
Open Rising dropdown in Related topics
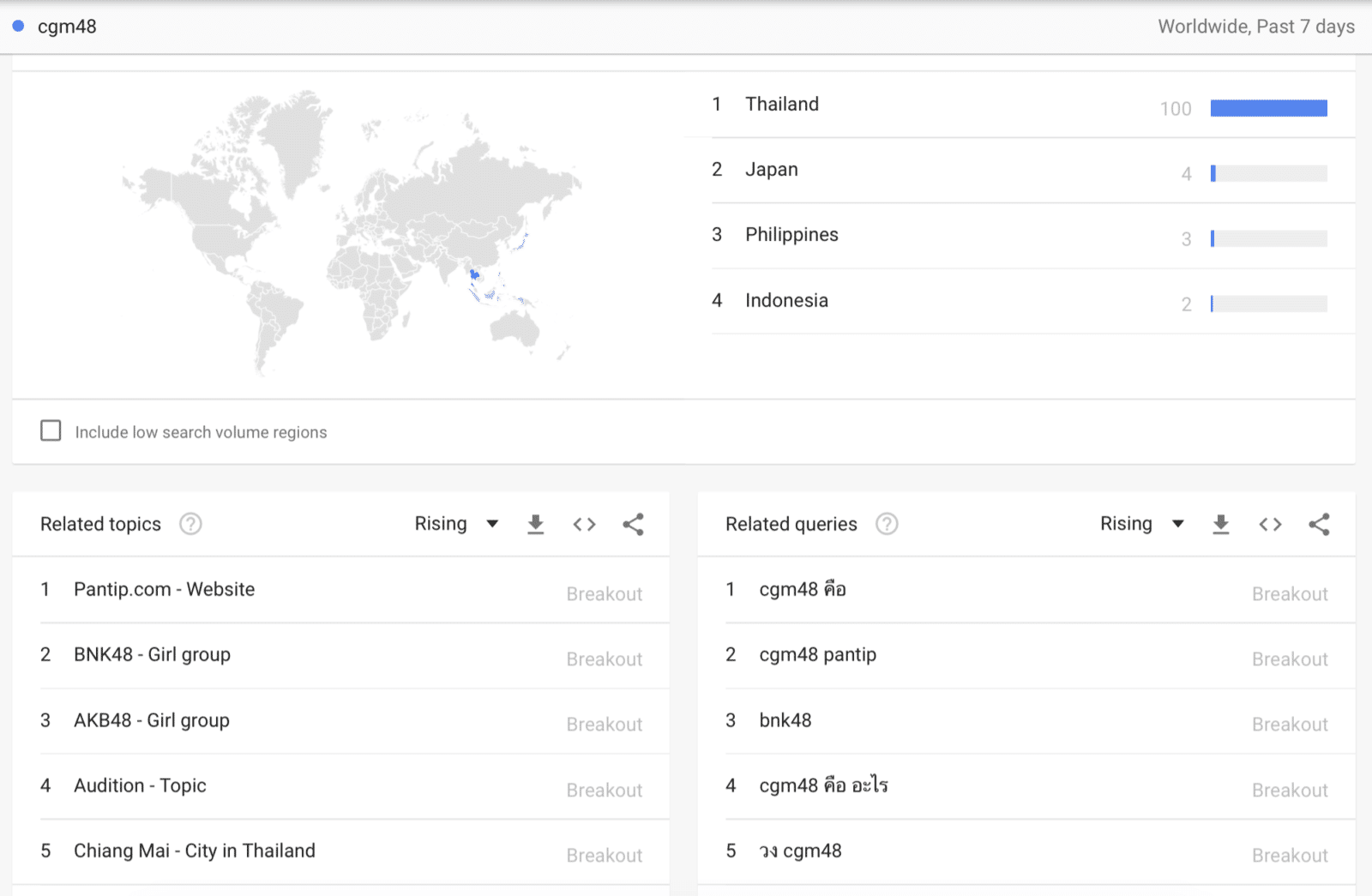coord(456,524)
